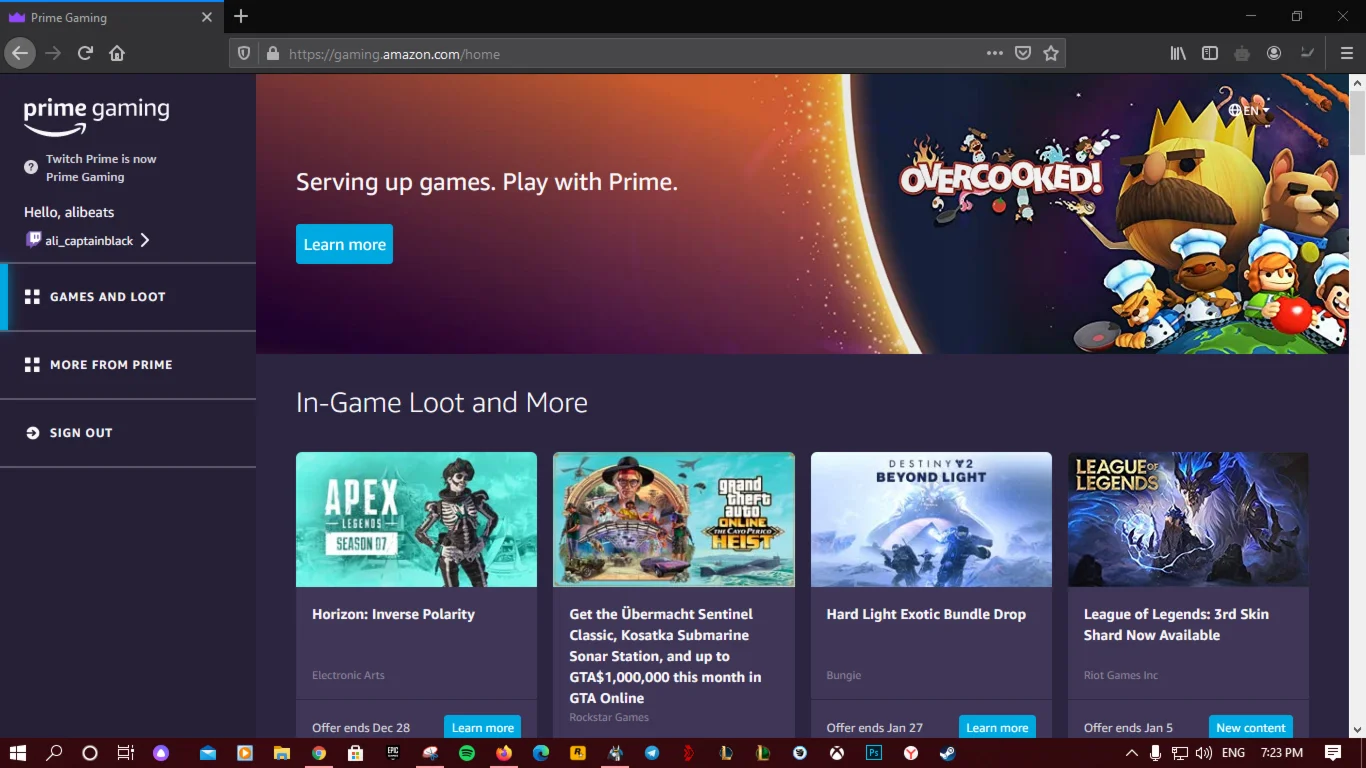Click the Sign Out option
This screenshot has width=1366, height=768.
point(80,432)
